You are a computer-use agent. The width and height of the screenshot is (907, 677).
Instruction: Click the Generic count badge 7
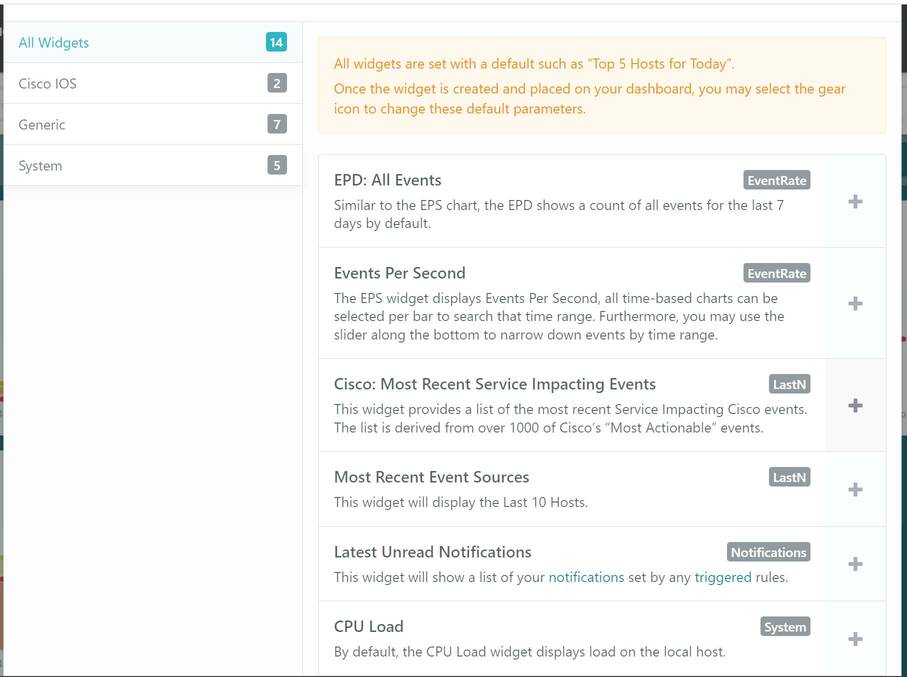coord(277,125)
